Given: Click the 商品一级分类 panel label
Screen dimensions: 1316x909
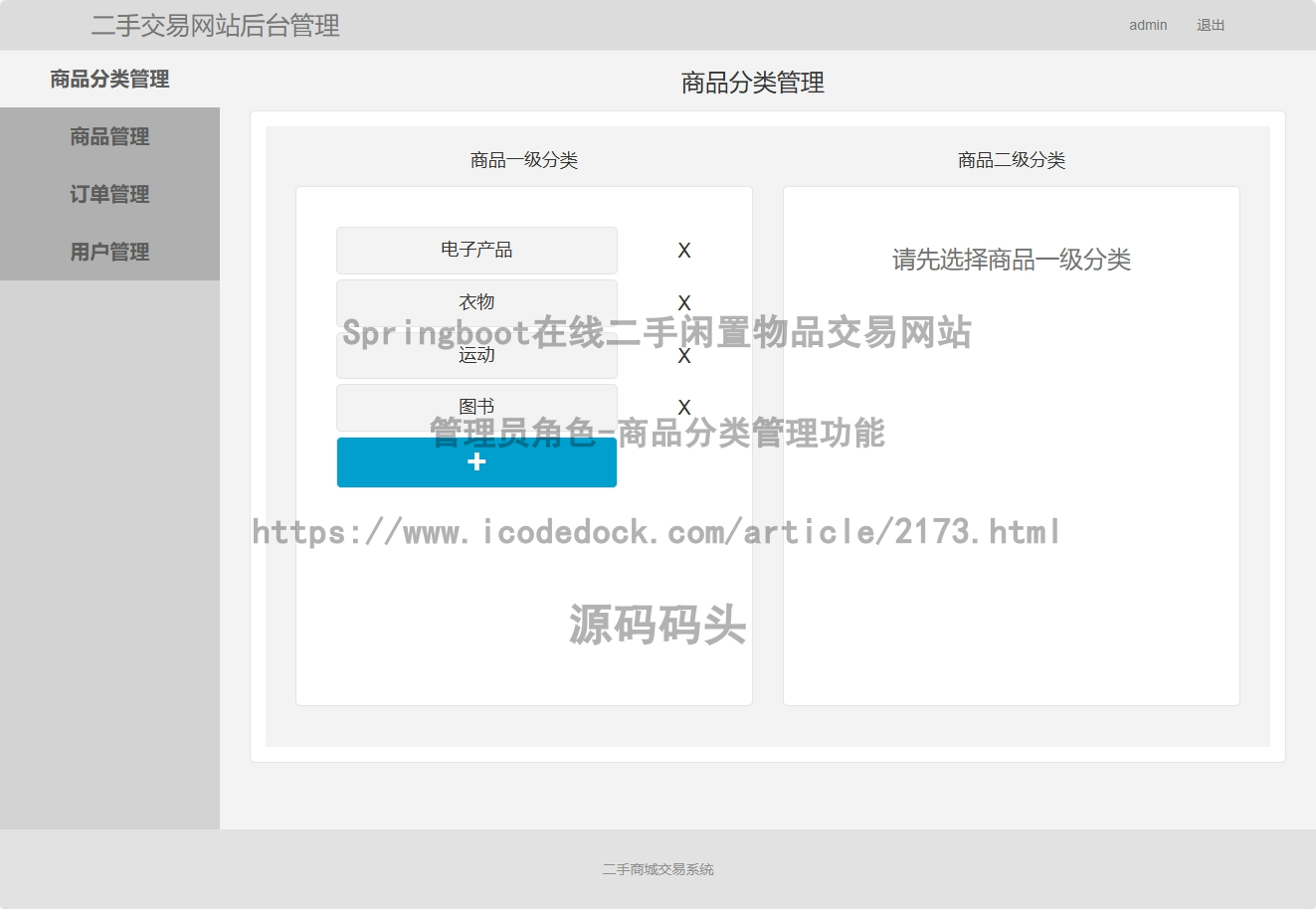Looking at the screenshot, I should [x=524, y=160].
